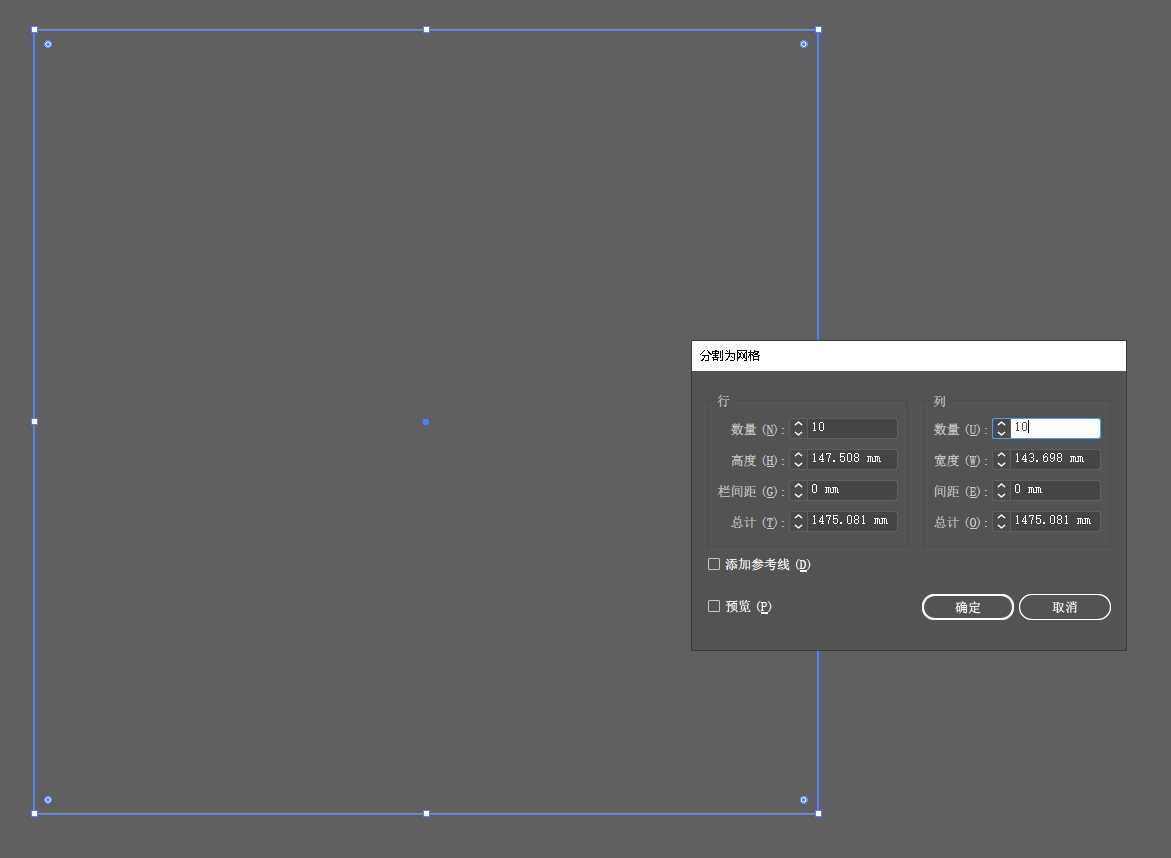This screenshot has width=1171, height=858.
Task: Click stepper arrows for row 高度 (H)
Action: [798, 458]
